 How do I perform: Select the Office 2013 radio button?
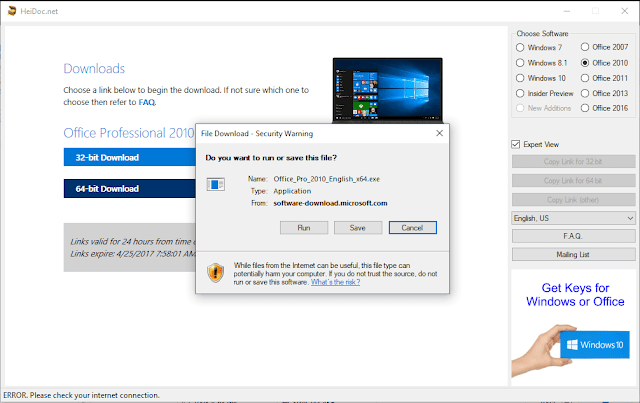pos(584,94)
